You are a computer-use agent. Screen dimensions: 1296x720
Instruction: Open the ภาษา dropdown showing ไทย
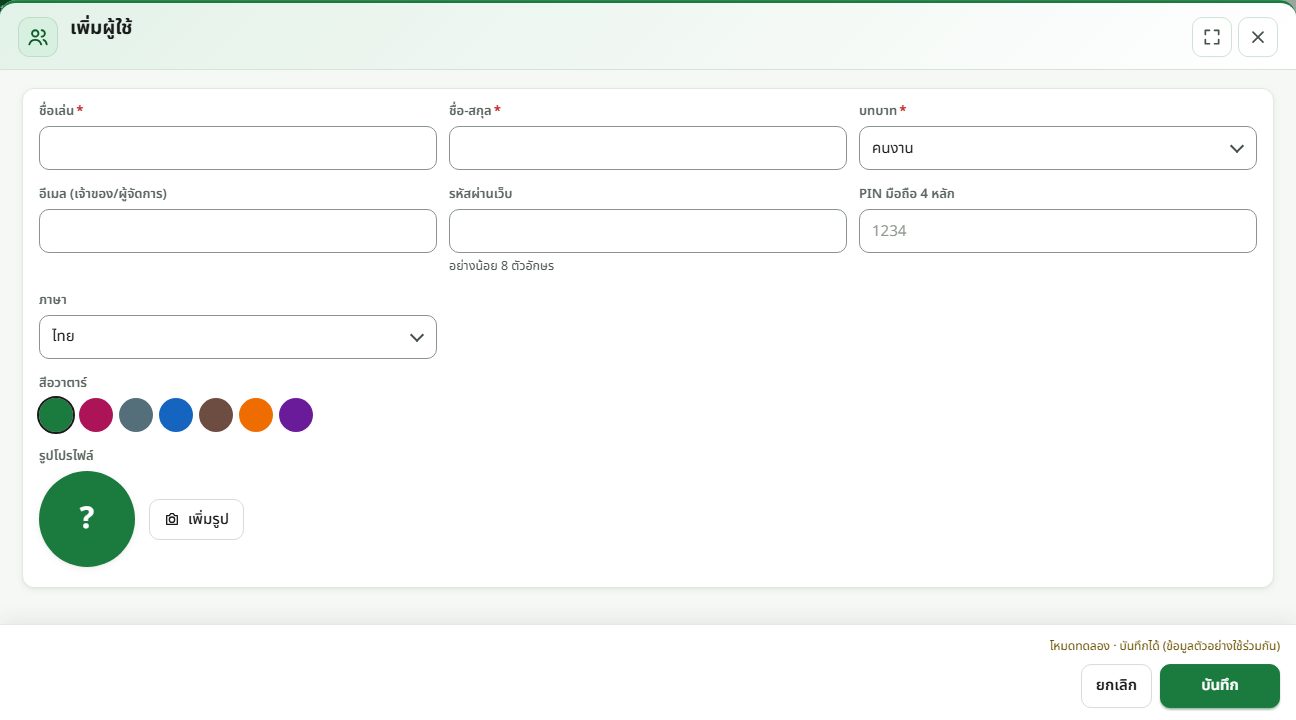(238, 337)
